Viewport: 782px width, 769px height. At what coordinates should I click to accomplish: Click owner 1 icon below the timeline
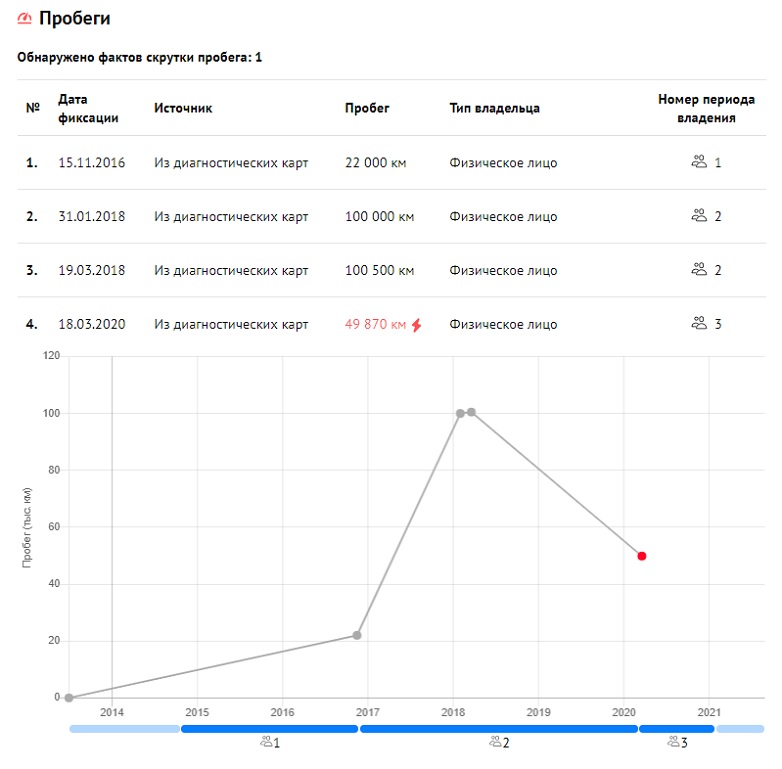pyautogui.click(x=265, y=742)
